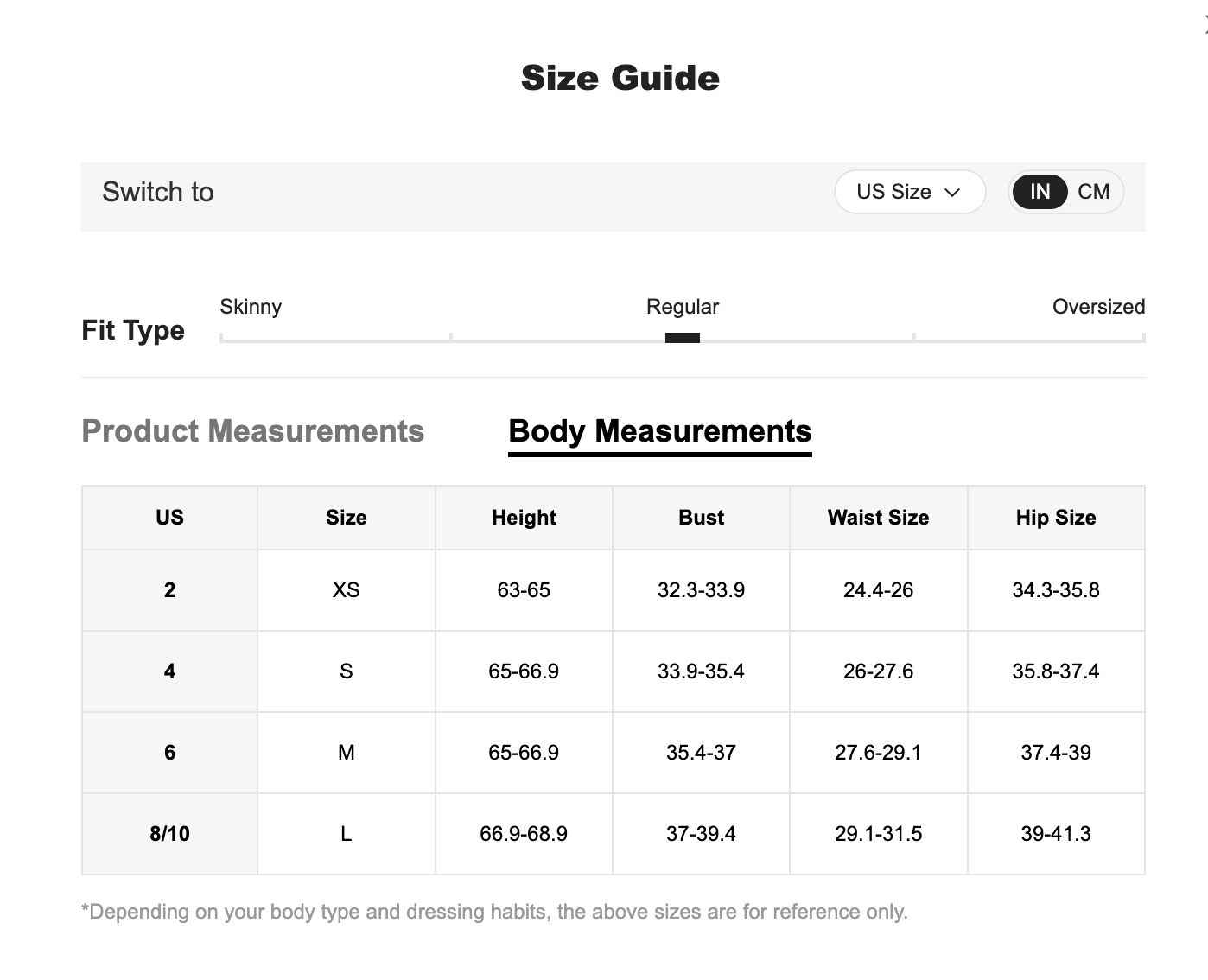Click the Height column header
1208x980 pixels.
pos(524,518)
